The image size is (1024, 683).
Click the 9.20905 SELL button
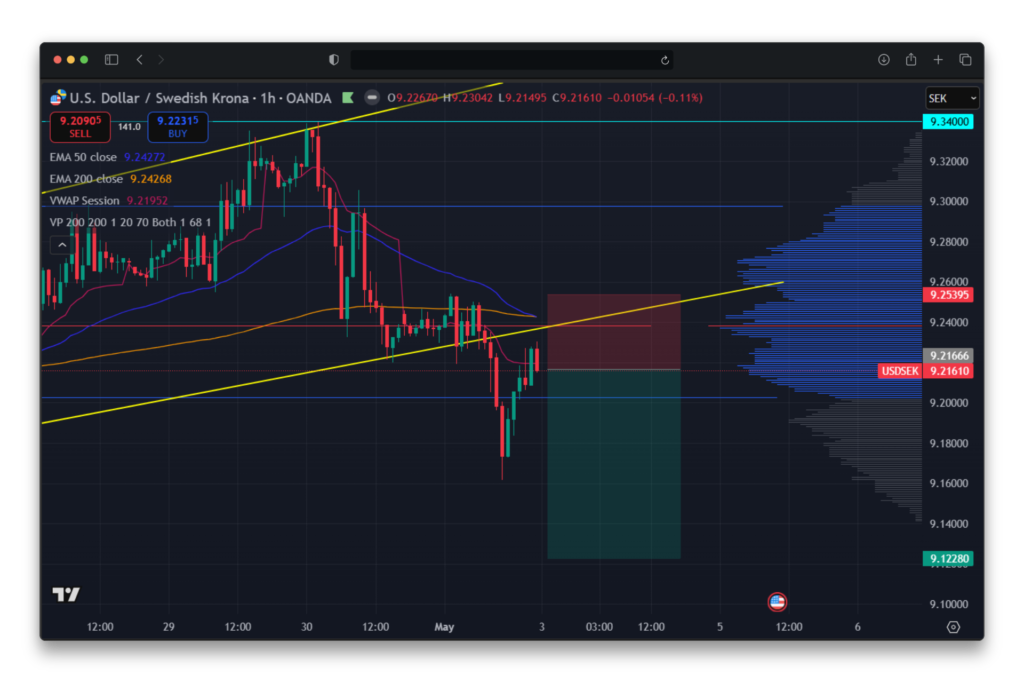[x=80, y=127]
